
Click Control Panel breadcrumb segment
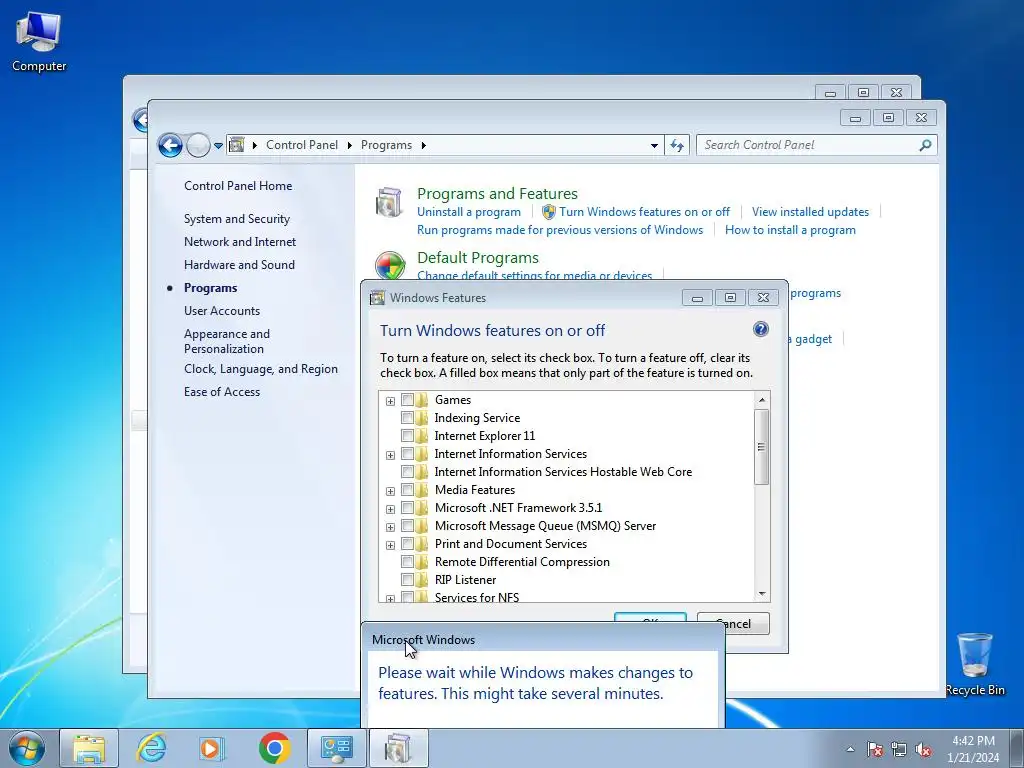(x=302, y=145)
